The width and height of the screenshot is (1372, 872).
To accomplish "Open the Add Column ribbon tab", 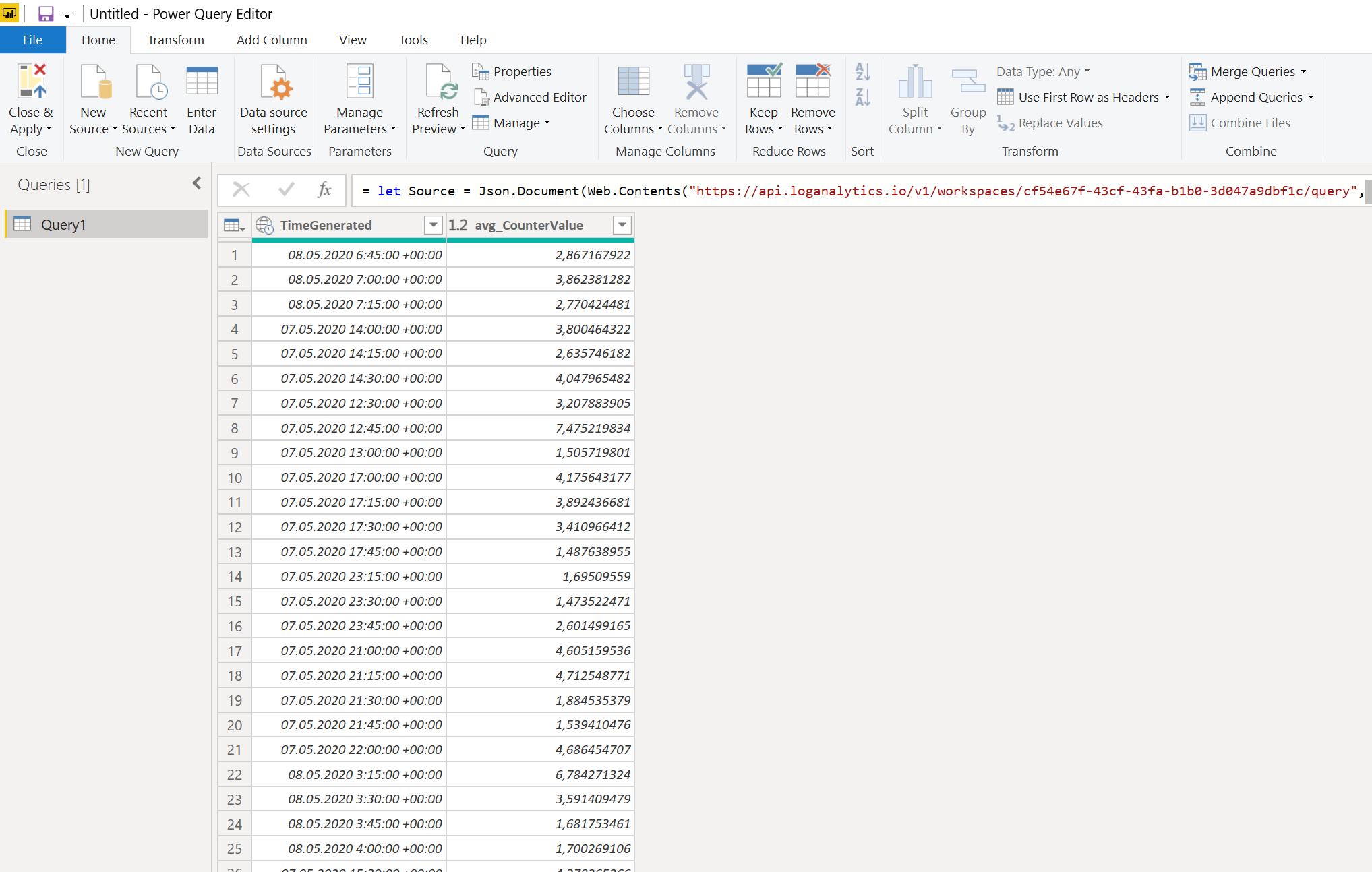I will point(272,40).
